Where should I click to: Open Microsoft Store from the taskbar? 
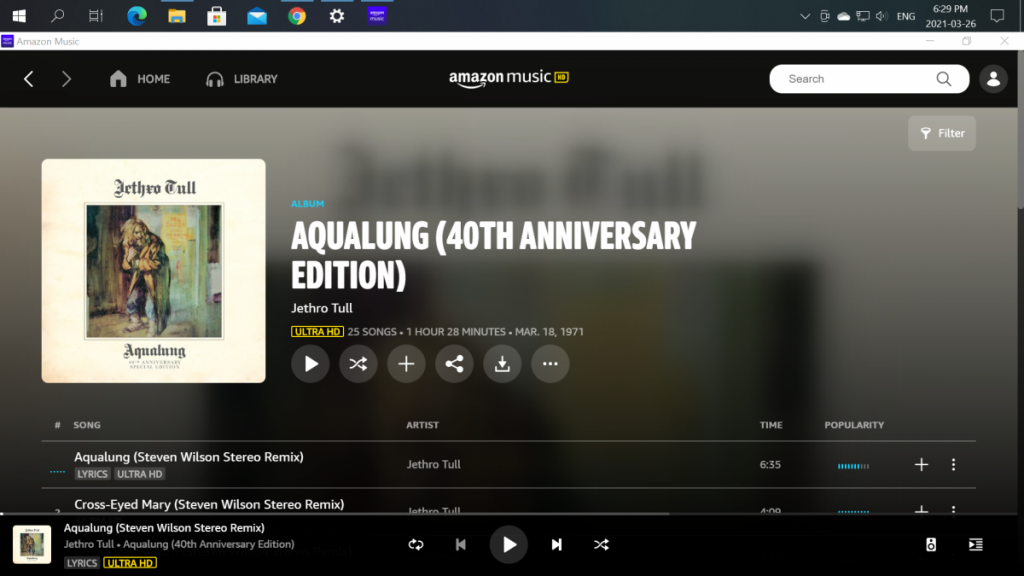click(x=217, y=16)
